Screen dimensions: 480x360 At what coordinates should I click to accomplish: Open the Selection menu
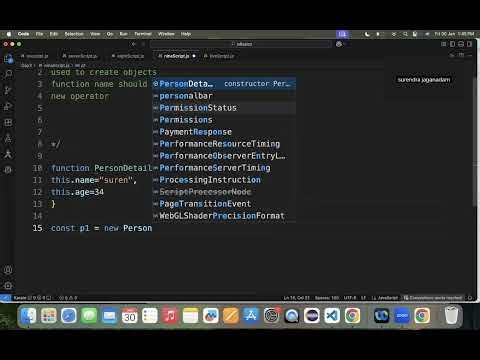(74, 34)
